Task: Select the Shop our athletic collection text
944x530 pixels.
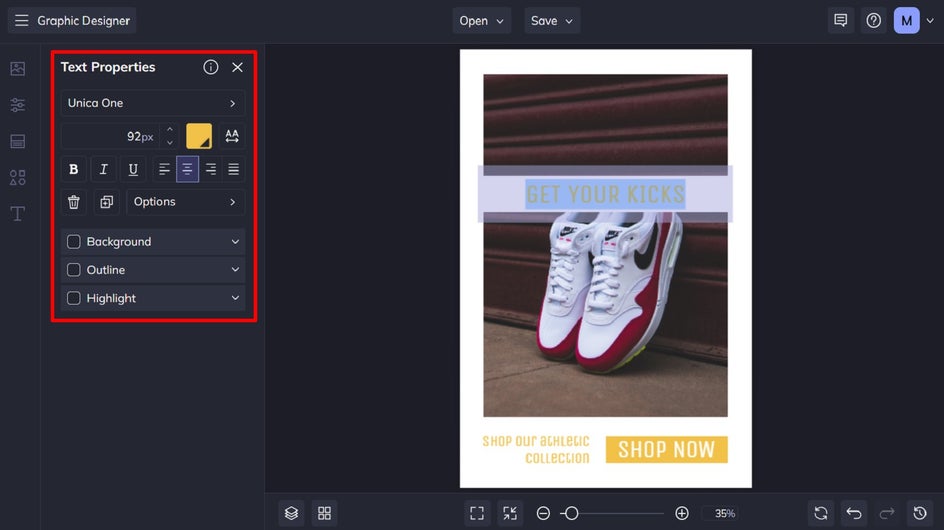Action: coord(536,449)
